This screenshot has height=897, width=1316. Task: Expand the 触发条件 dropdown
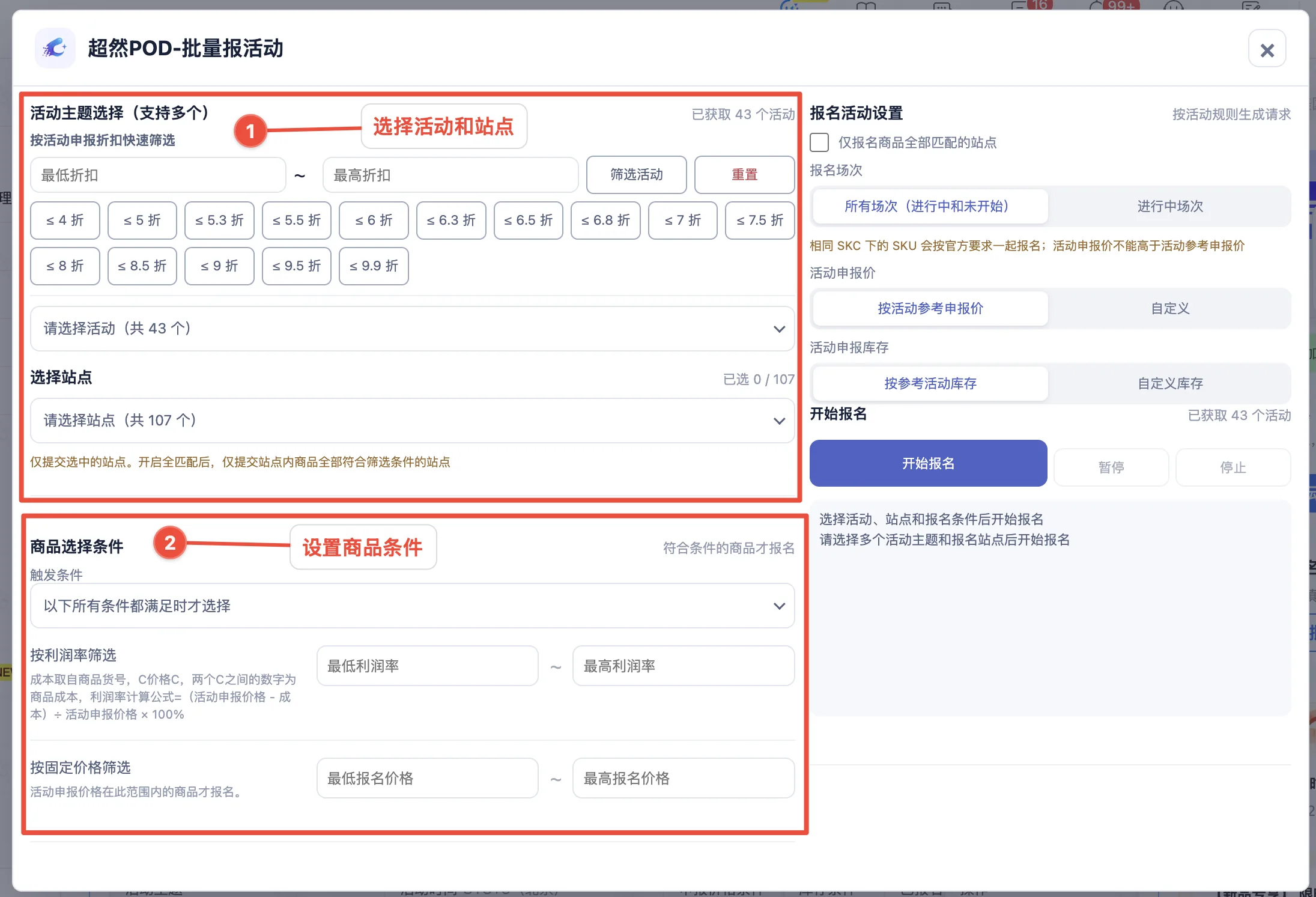412,606
